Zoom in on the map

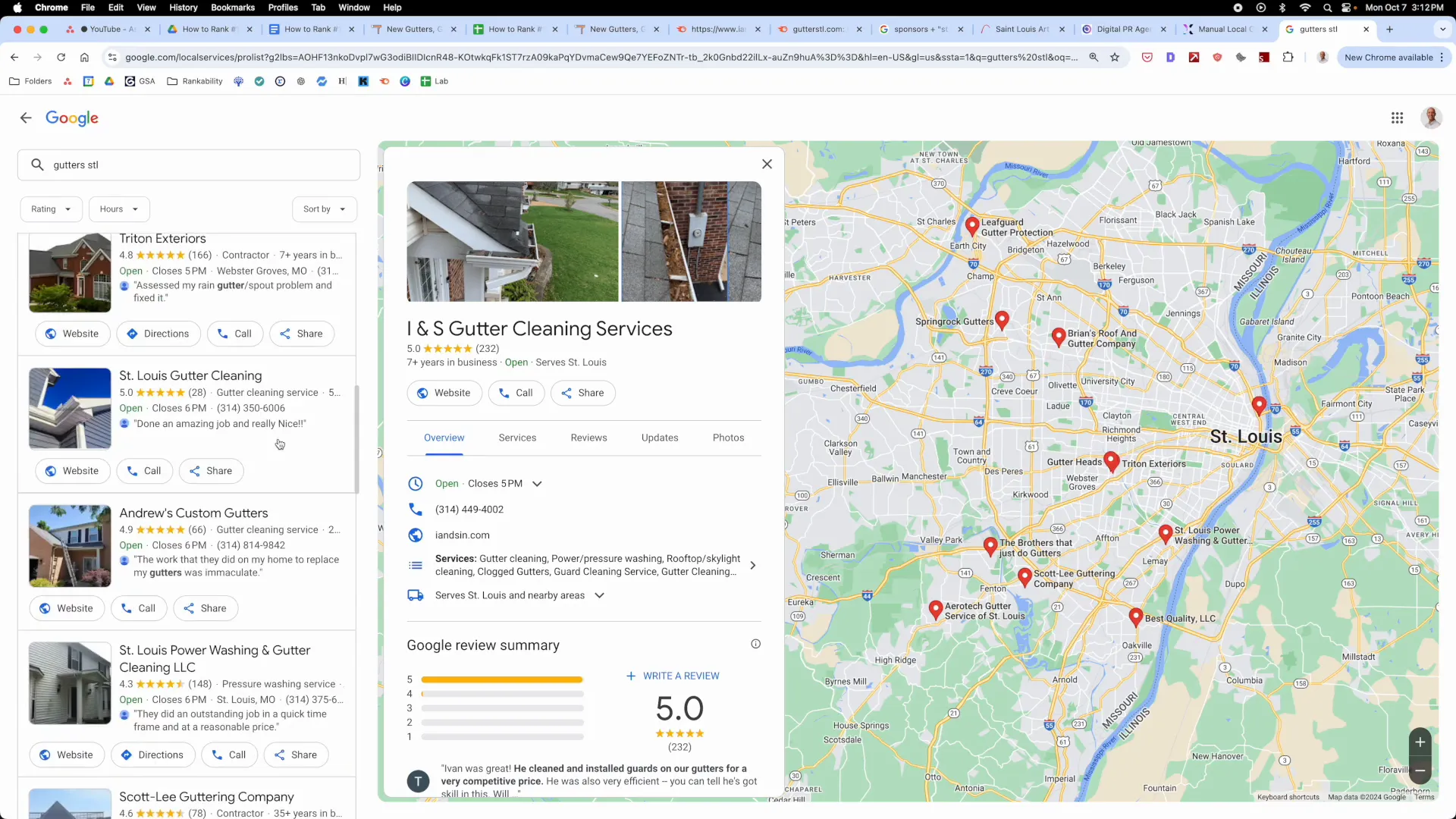(1420, 742)
